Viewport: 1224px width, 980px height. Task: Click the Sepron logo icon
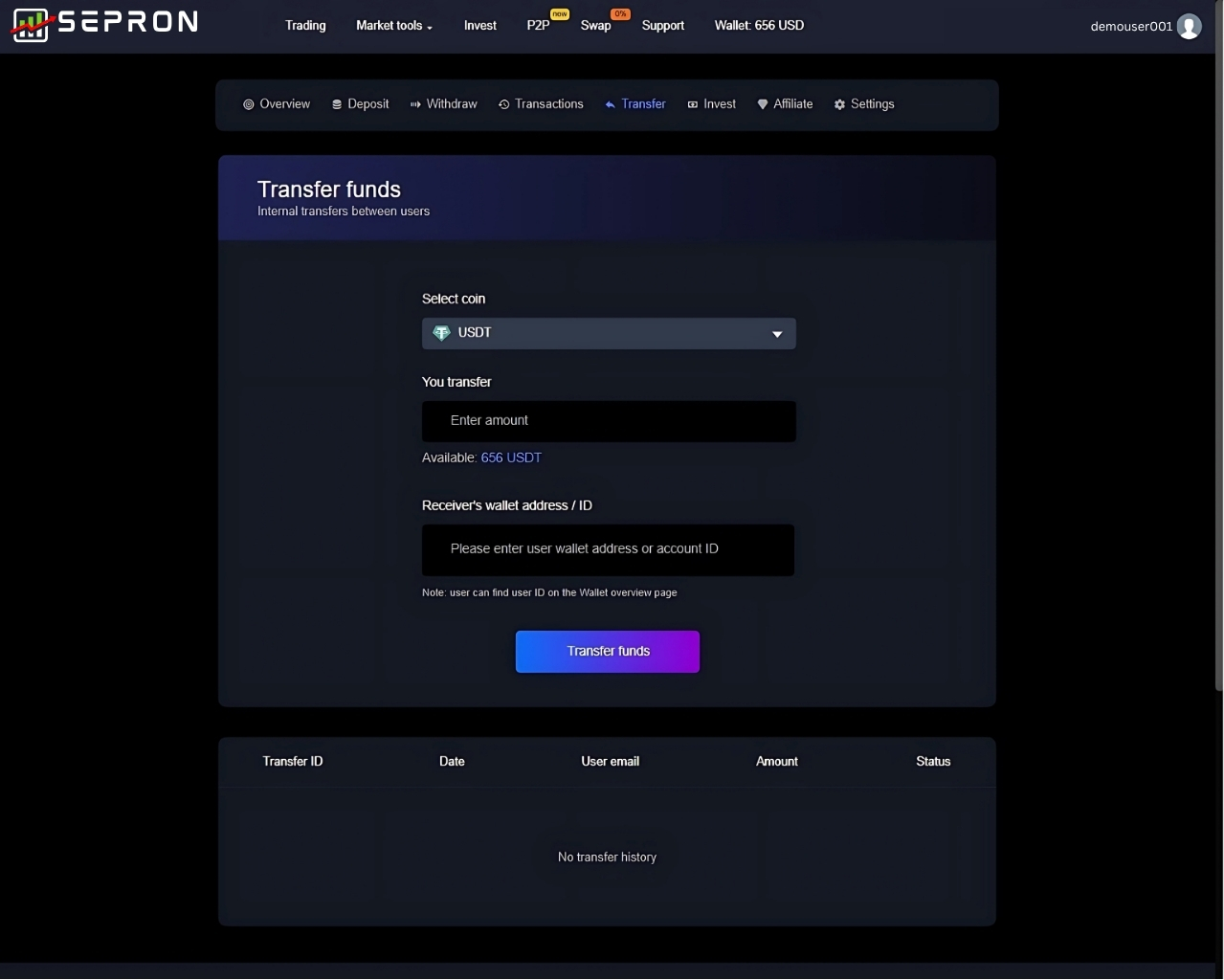coord(31,25)
